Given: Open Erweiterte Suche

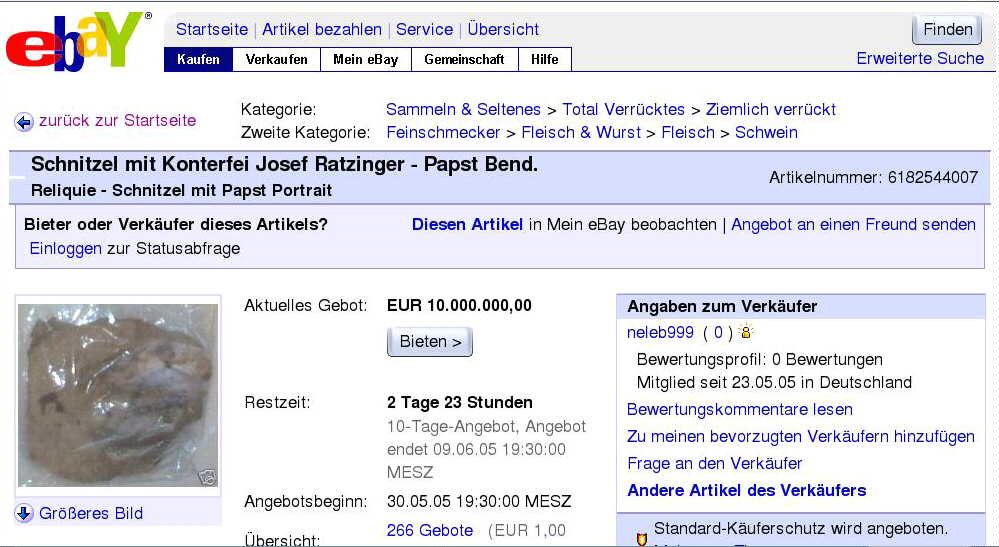Looking at the screenshot, I should (920, 59).
